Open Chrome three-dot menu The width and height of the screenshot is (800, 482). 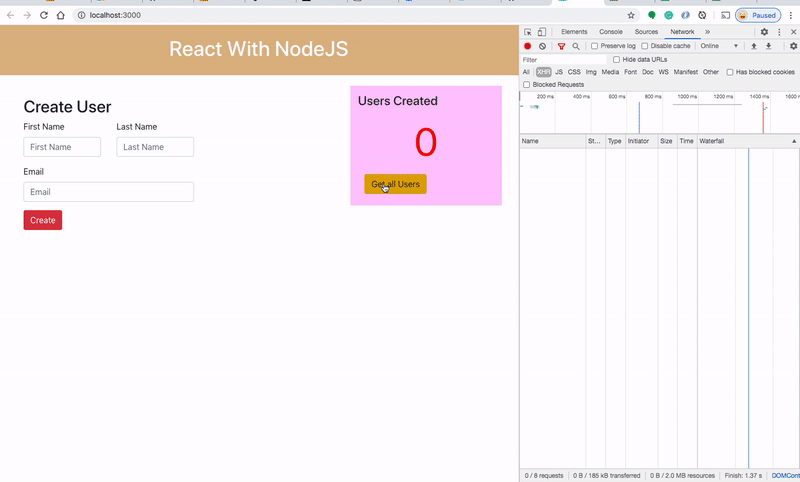point(791,15)
